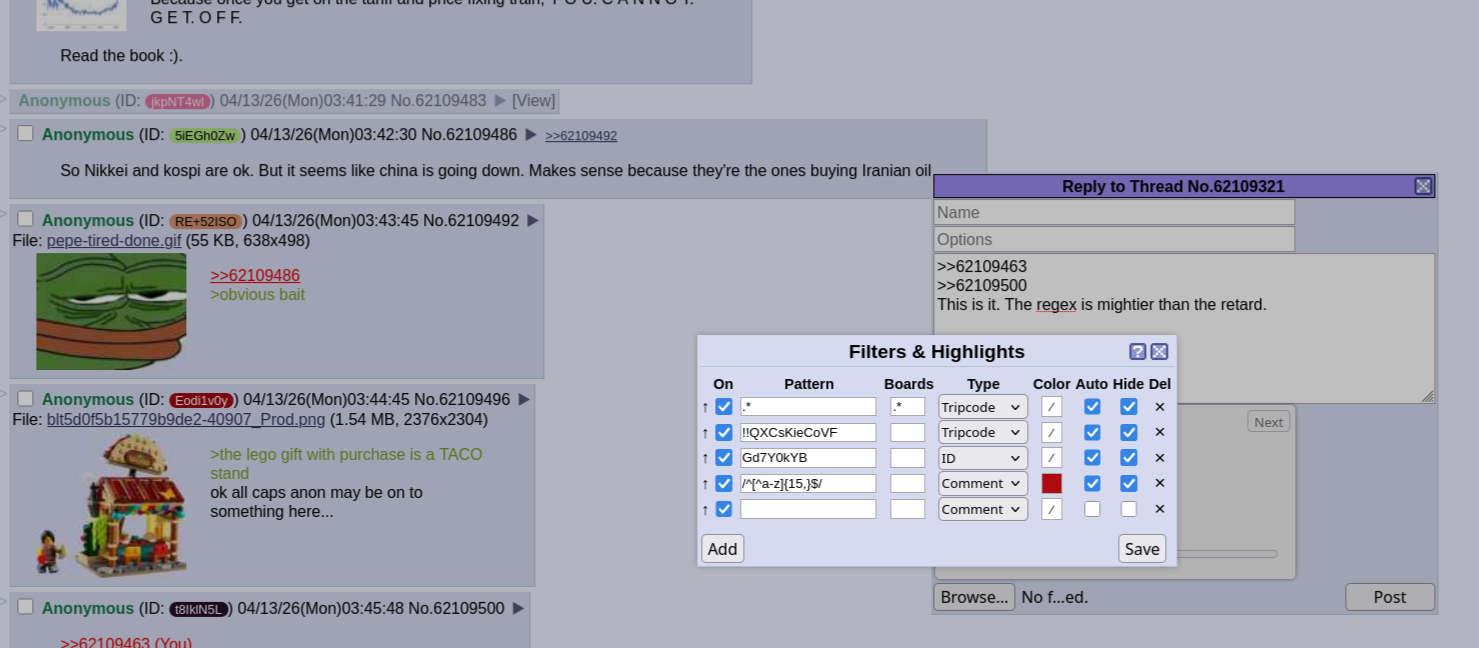Open post menu arrow for No.62109486
The height and width of the screenshot is (648, 1479).
[532, 134]
